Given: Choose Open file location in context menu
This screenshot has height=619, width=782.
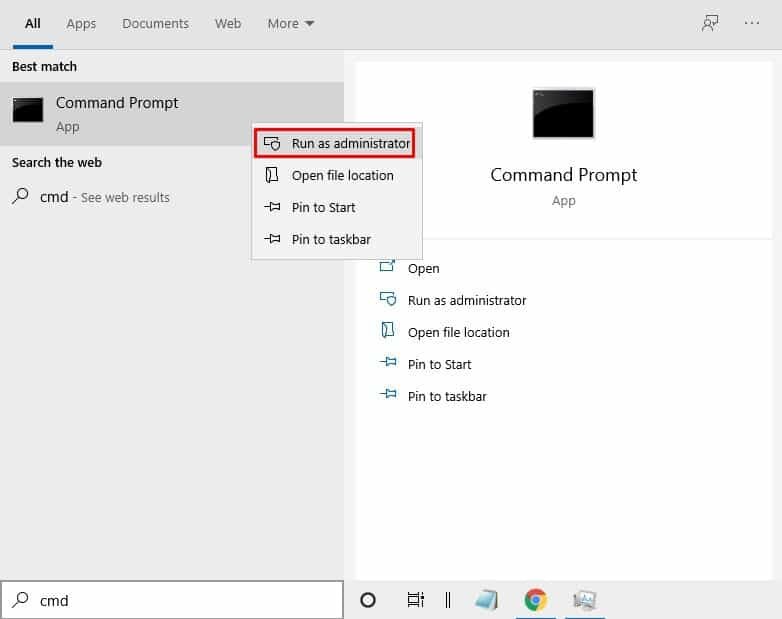Looking at the screenshot, I should (x=337, y=176).
